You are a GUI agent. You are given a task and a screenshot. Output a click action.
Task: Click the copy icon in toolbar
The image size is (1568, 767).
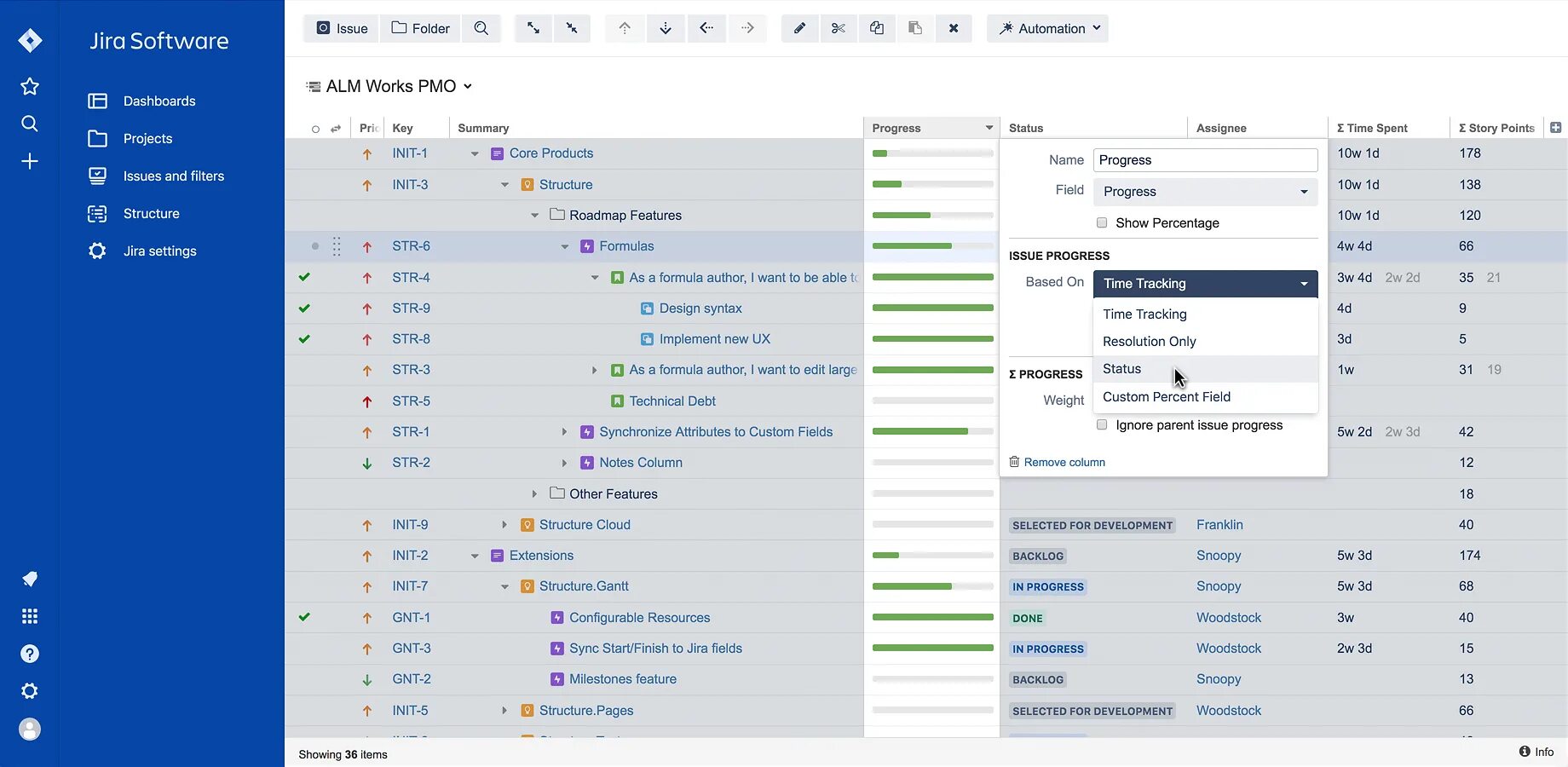(877, 28)
